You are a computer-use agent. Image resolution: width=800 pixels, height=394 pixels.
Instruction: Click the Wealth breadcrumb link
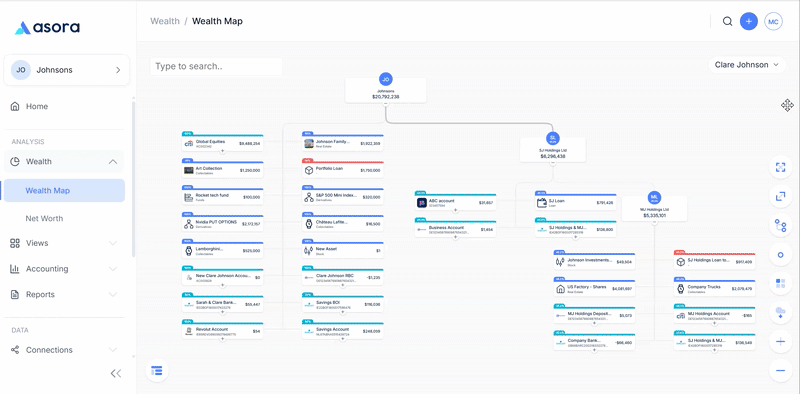[x=165, y=21]
